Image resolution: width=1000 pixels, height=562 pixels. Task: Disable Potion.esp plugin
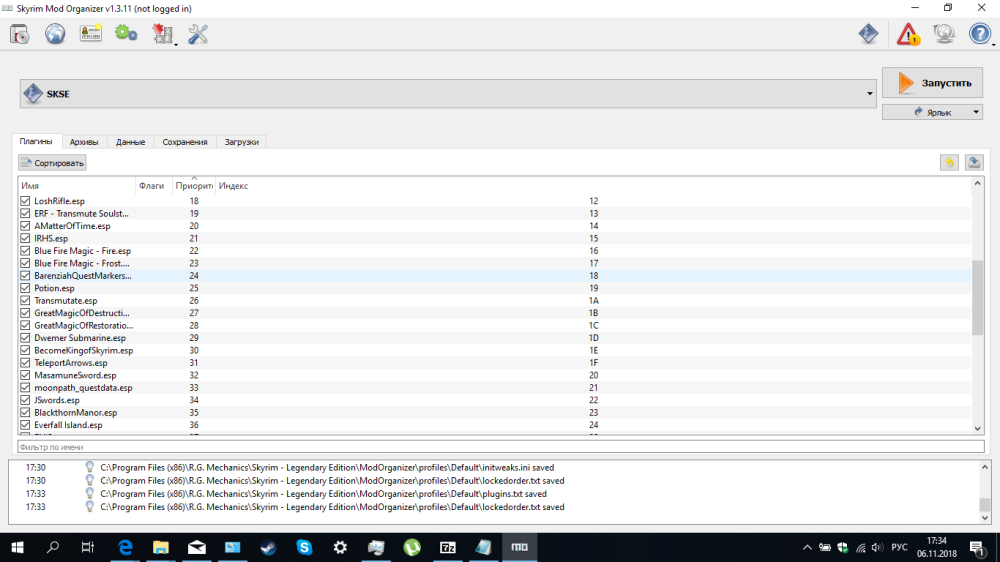click(25, 288)
